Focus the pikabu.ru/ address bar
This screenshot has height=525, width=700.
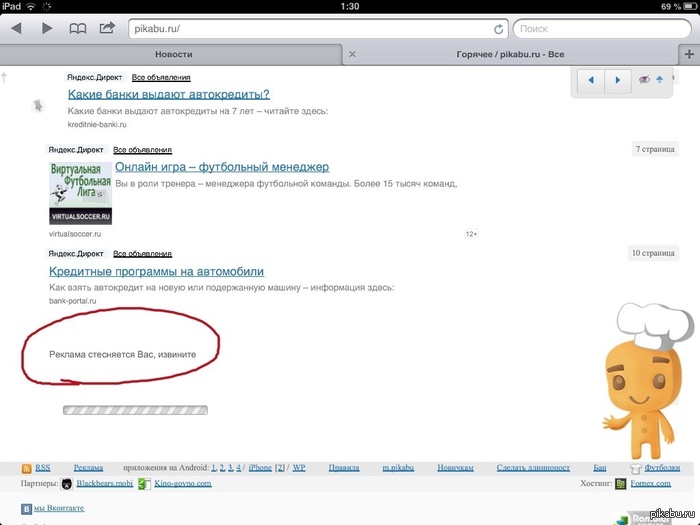pos(318,29)
